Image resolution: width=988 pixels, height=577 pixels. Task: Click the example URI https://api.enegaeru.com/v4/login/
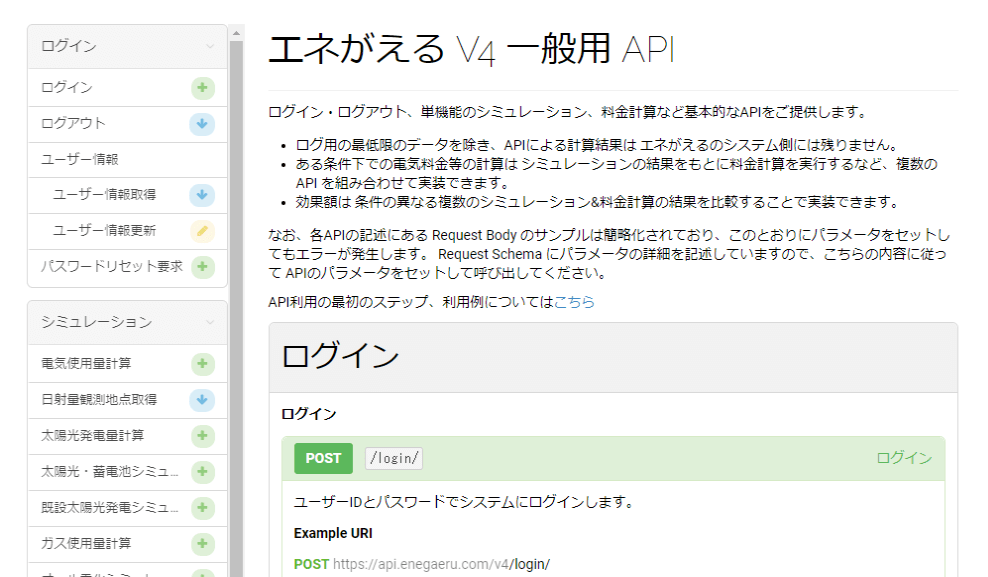tap(441, 564)
